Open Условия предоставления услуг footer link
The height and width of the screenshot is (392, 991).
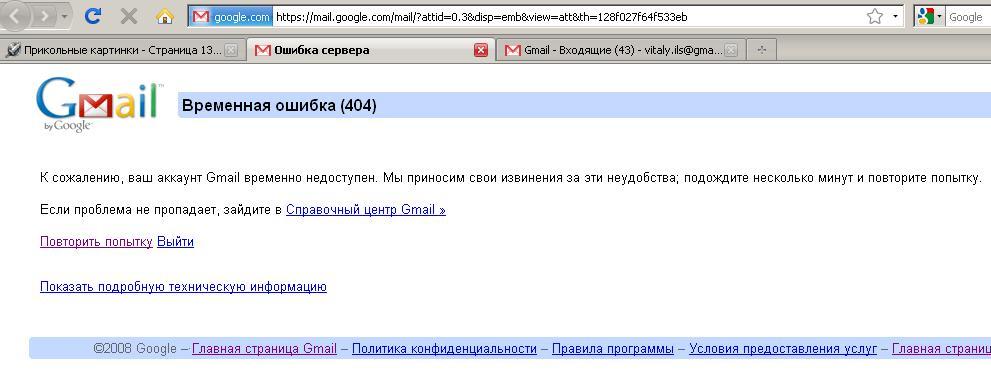783,349
